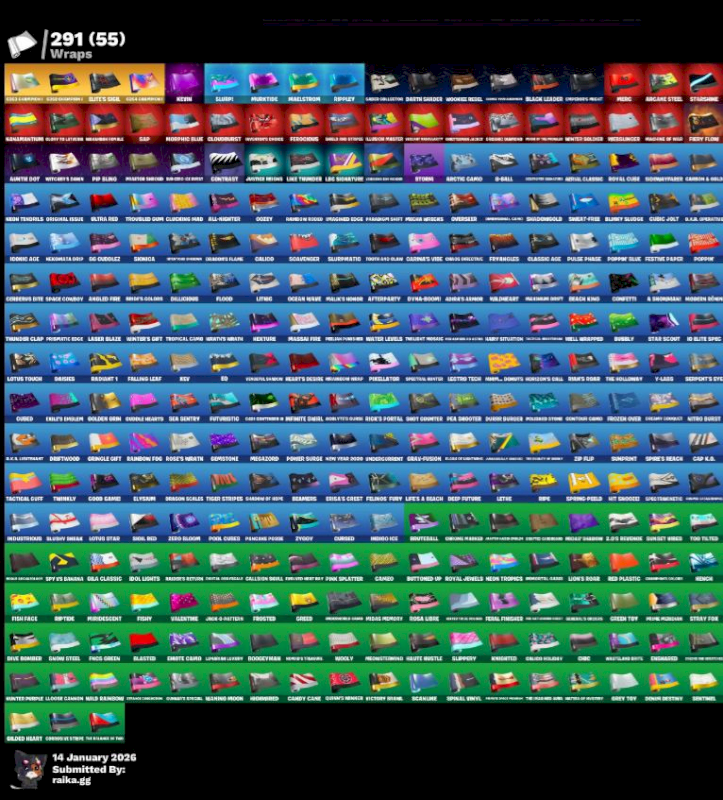723x800 pixels.
Task: Select the Cloudburst wrap
Action: point(224,123)
